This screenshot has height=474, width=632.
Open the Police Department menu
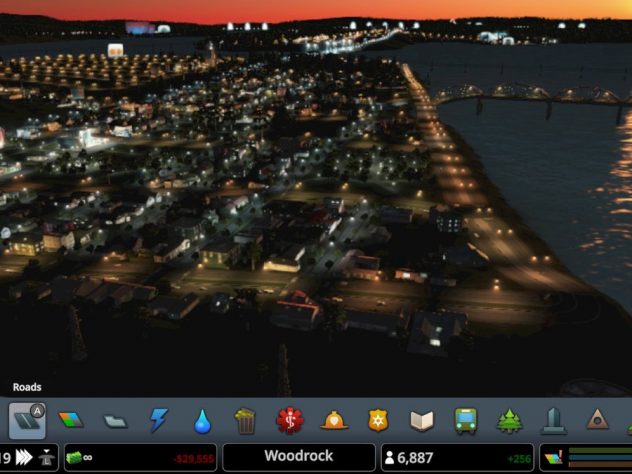pos(378,420)
